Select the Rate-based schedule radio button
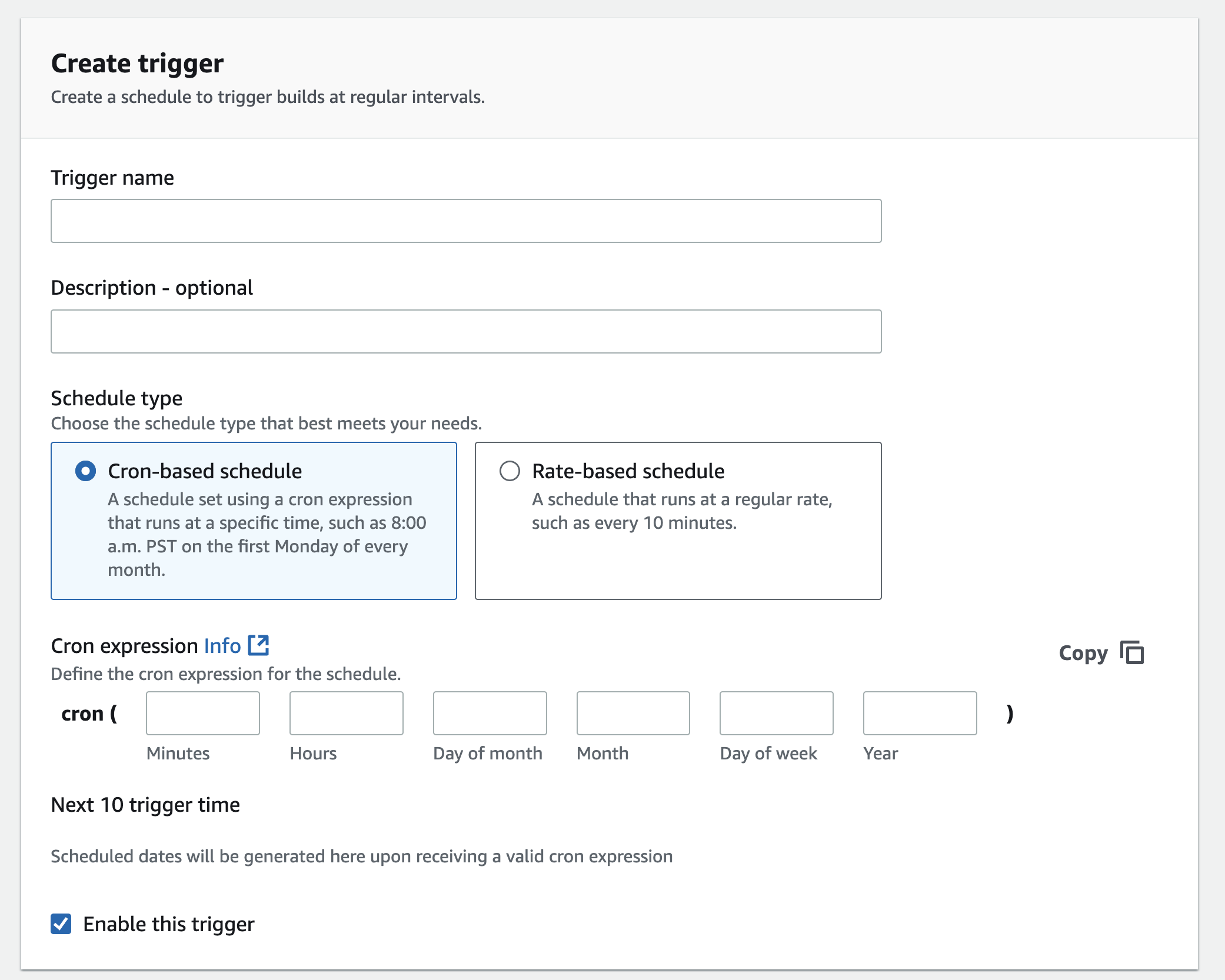 coord(510,471)
